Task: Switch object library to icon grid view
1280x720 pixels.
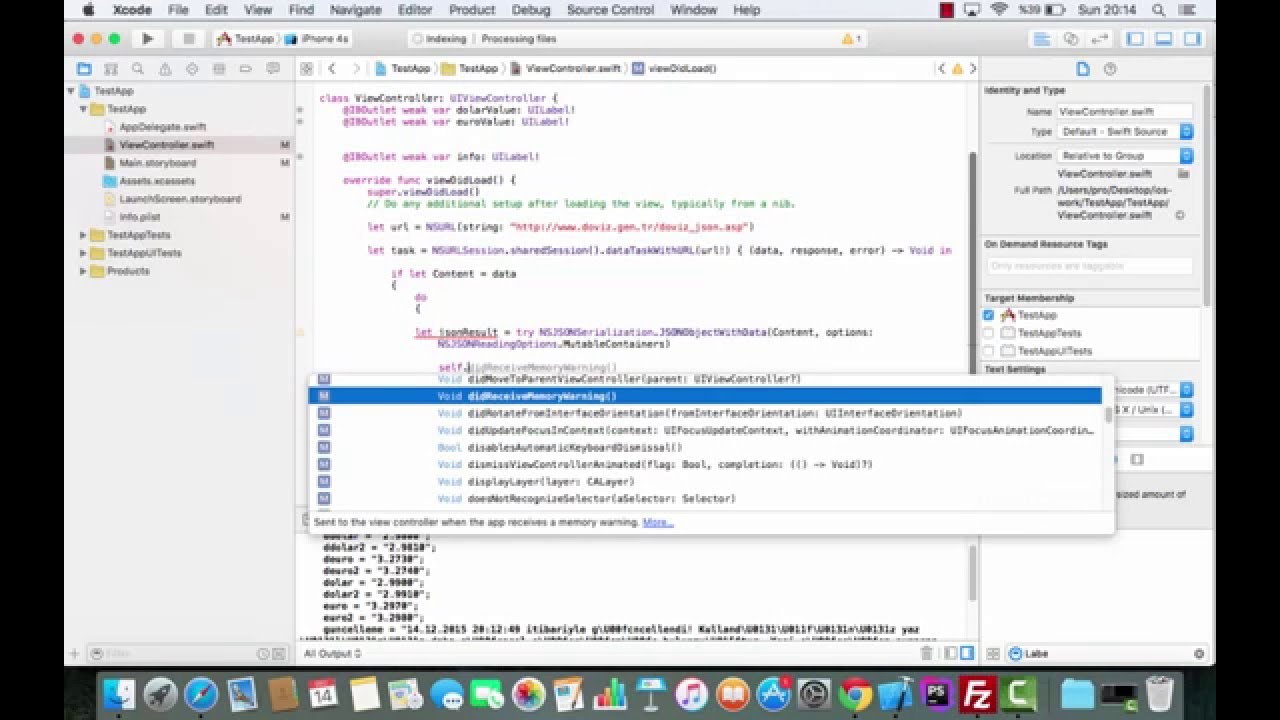Action: (x=993, y=654)
